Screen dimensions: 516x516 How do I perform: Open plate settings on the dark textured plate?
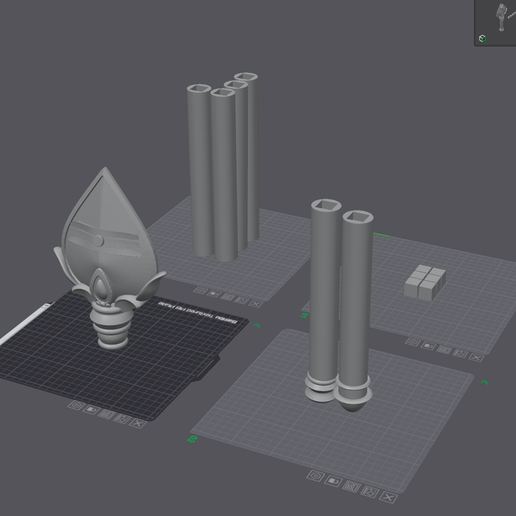[x=76, y=406]
